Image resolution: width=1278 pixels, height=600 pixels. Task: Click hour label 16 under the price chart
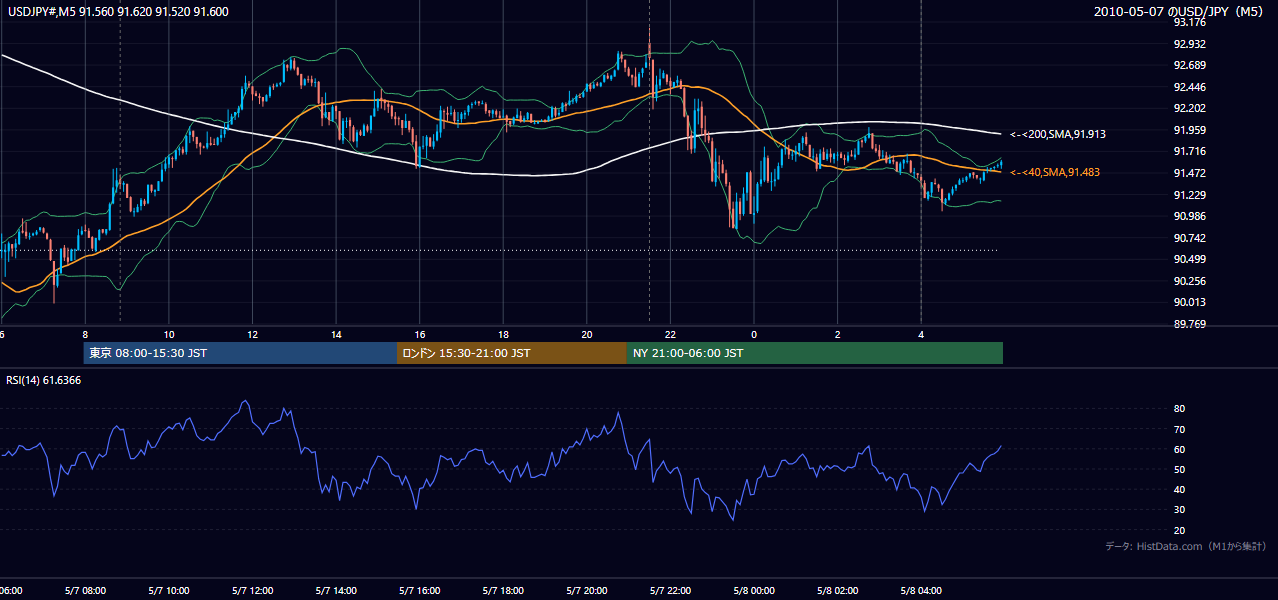pyautogui.click(x=420, y=334)
